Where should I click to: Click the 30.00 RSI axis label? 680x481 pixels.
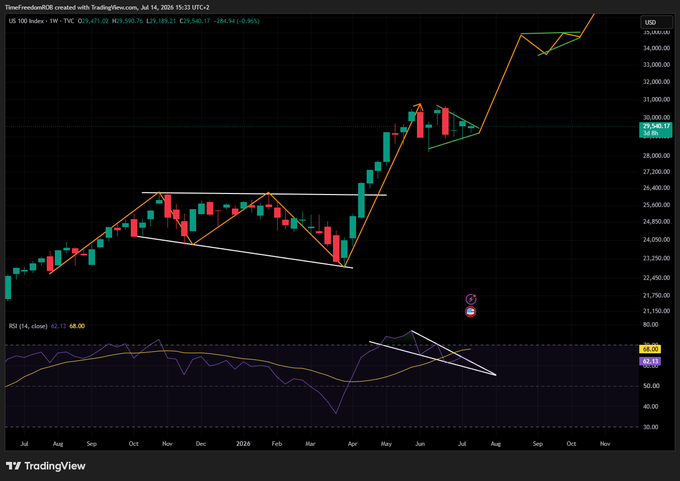tap(651, 427)
